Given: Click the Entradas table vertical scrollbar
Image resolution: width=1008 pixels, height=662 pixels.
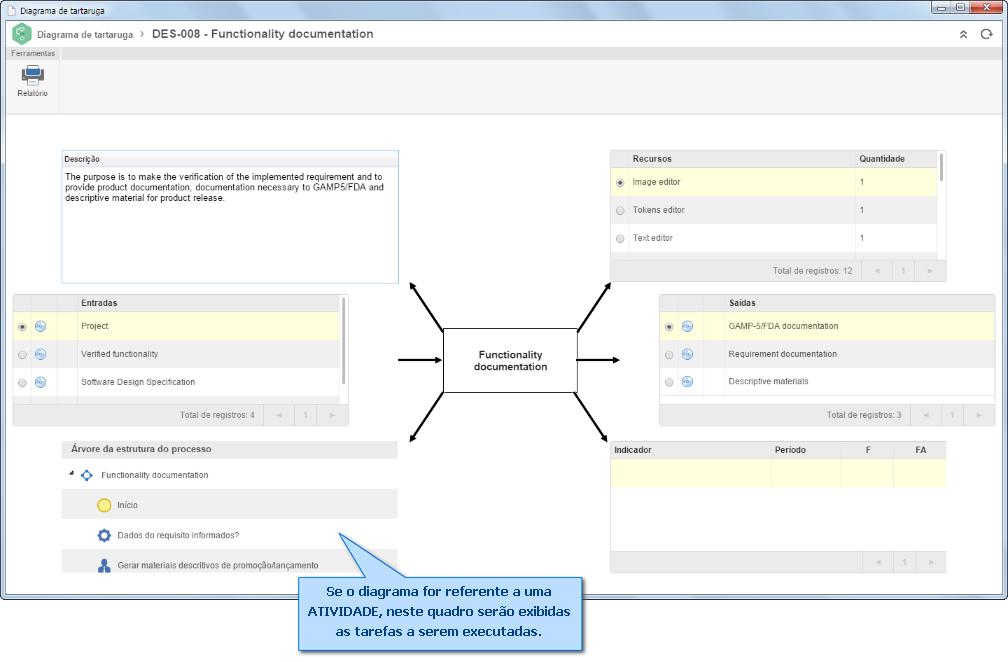Looking at the screenshot, I should (x=344, y=341).
